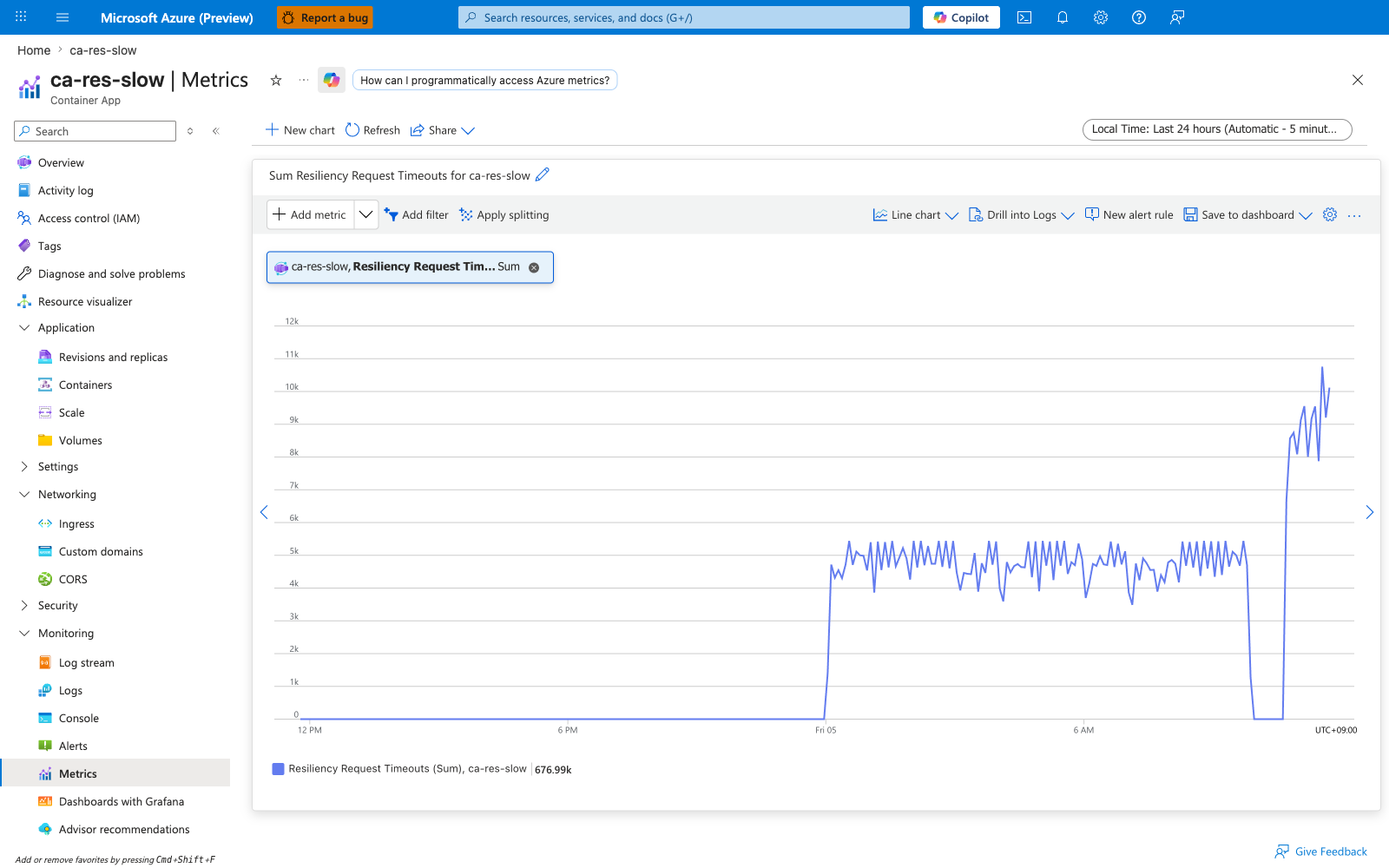Open Cloud Shell from the top bar
The width and height of the screenshot is (1389, 868).
(x=1024, y=17)
